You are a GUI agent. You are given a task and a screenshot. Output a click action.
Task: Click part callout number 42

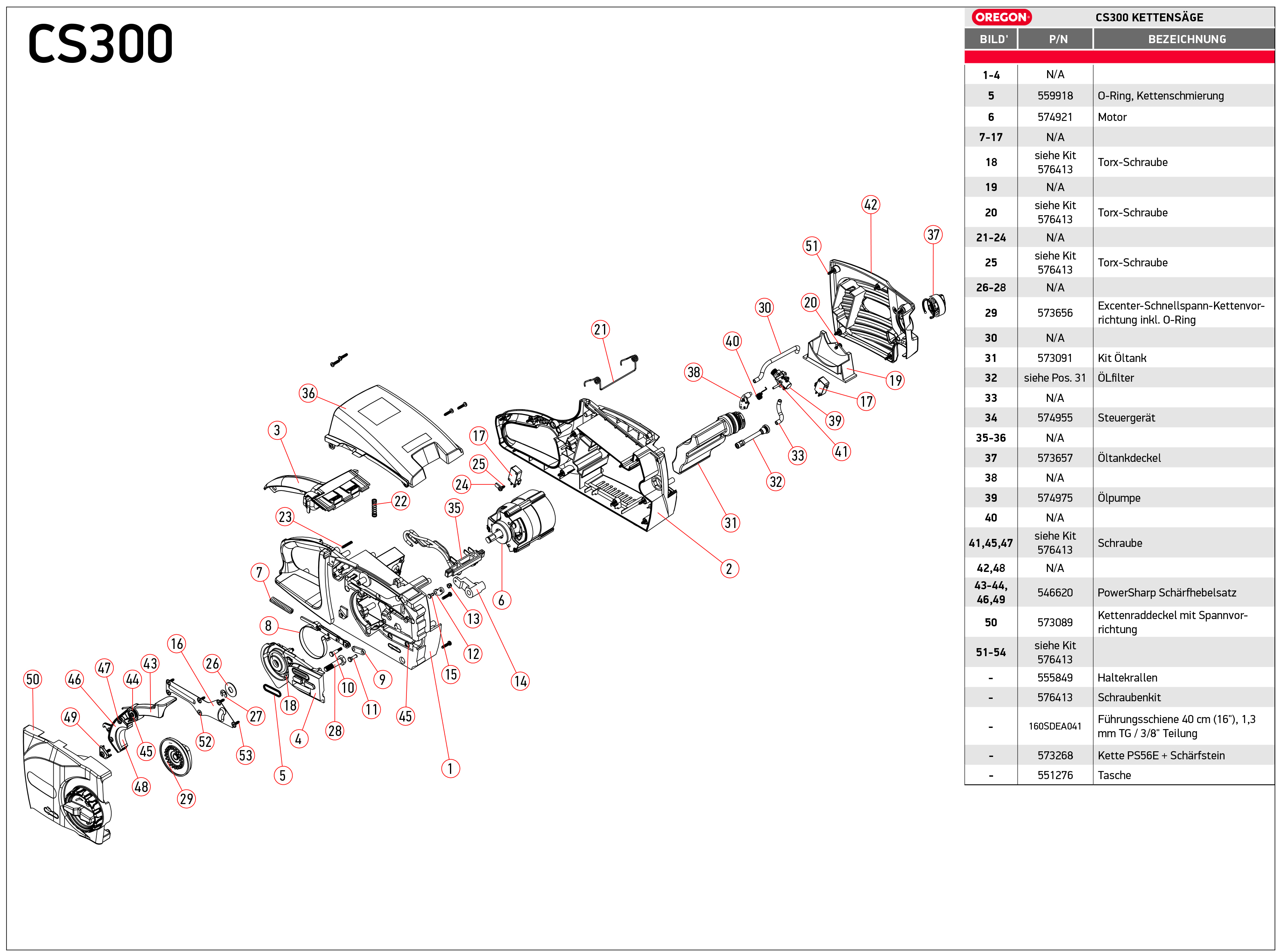pos(871,205)
